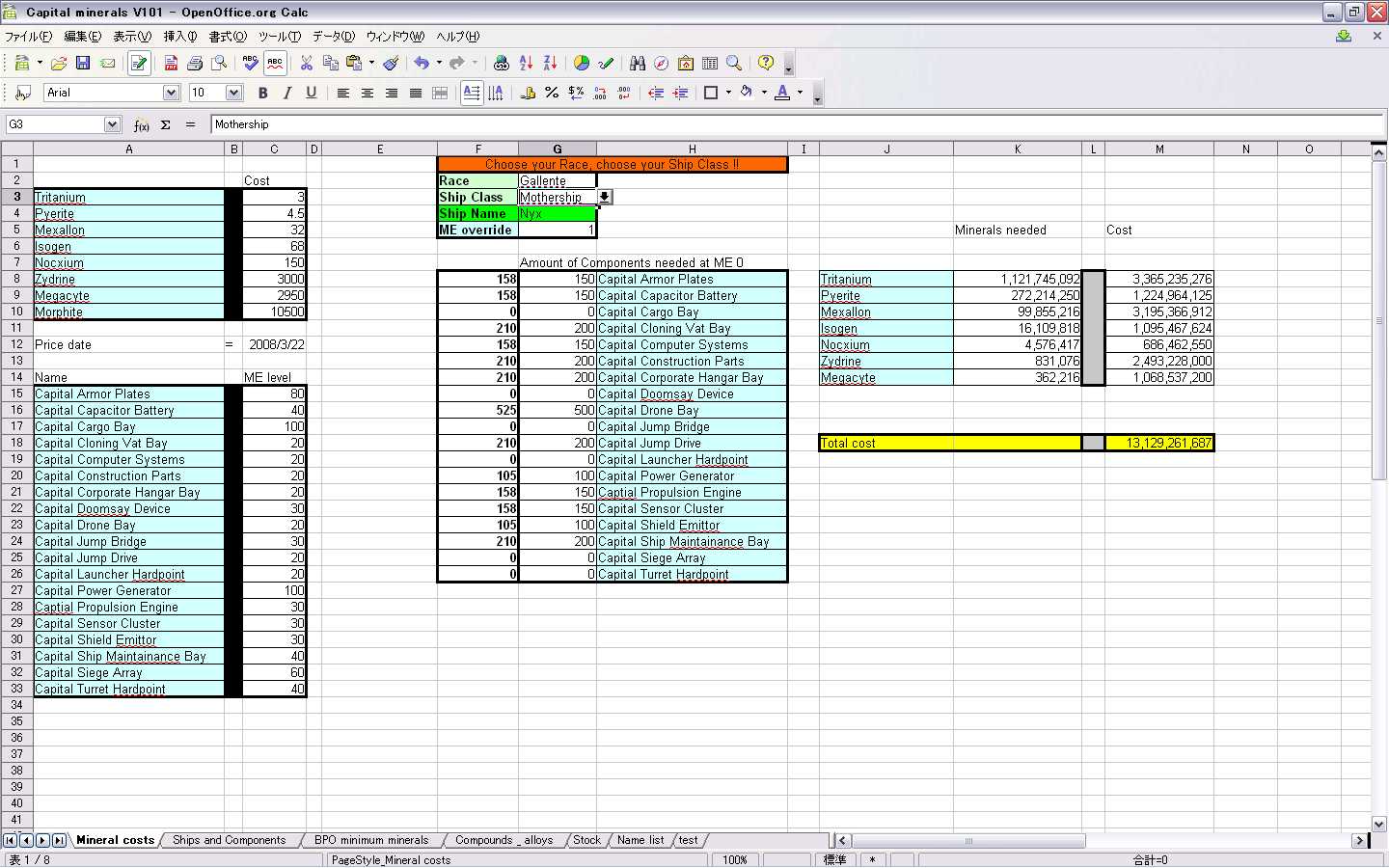Apply percent number format
The image size is (1389, 868).
point(552,93)
